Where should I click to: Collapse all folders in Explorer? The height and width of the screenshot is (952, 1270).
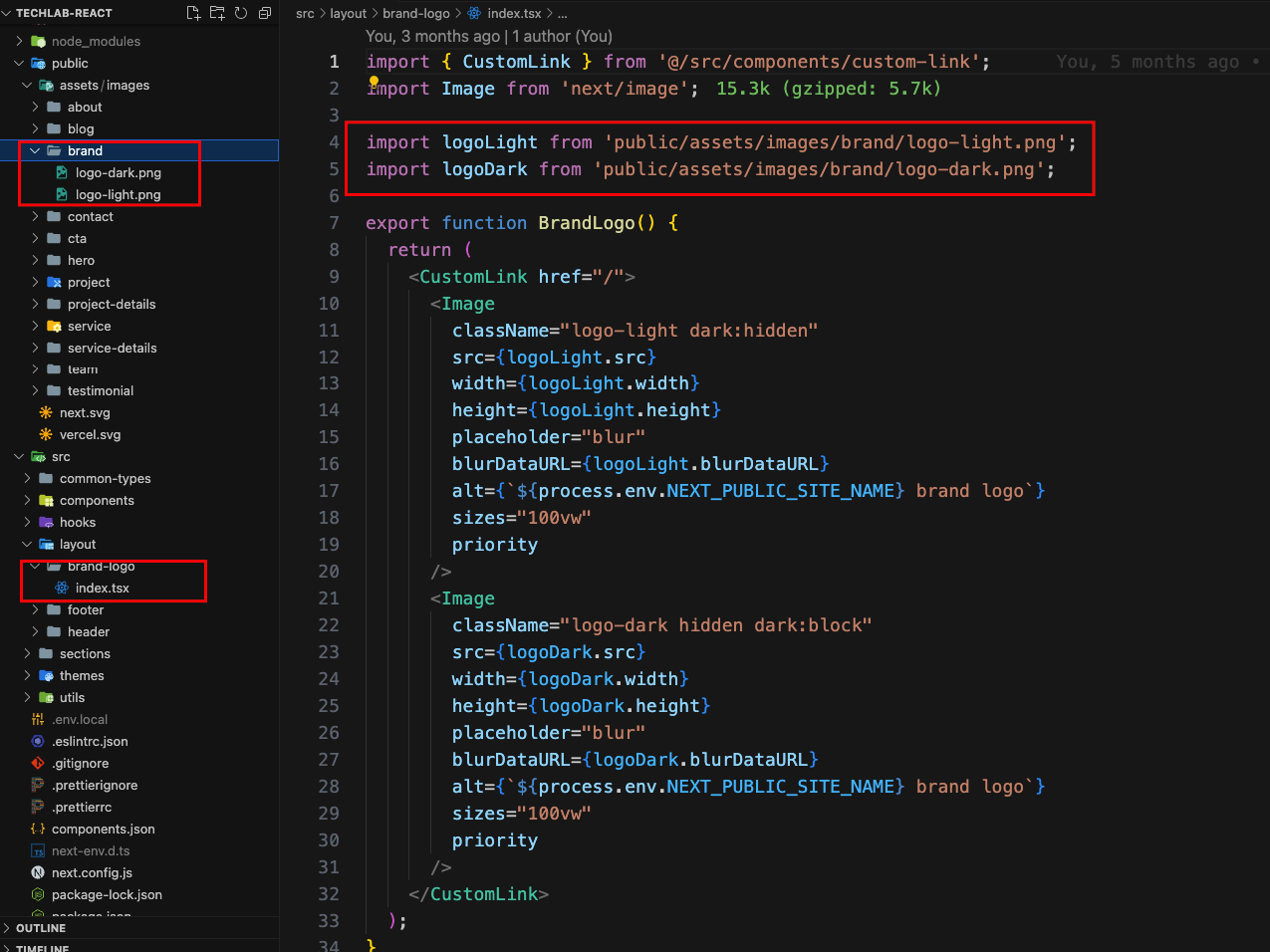point(265,13)
